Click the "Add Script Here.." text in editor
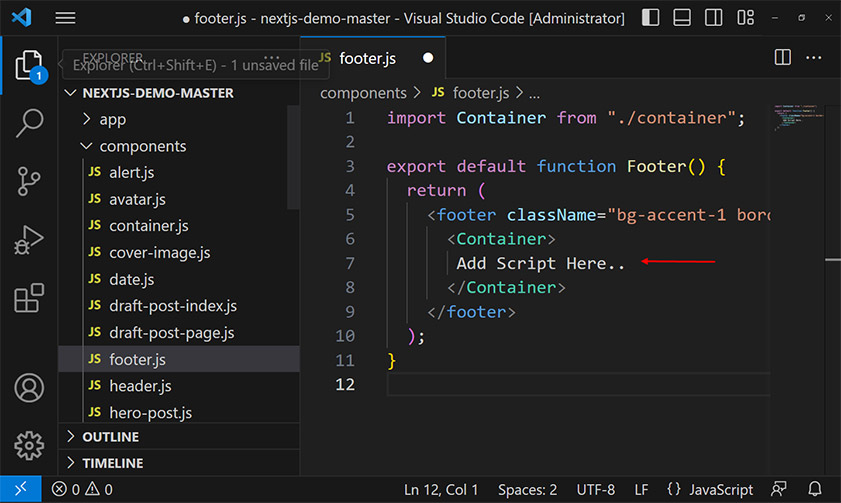The width and height of the screenshot is (841, 503). [540, 263]
